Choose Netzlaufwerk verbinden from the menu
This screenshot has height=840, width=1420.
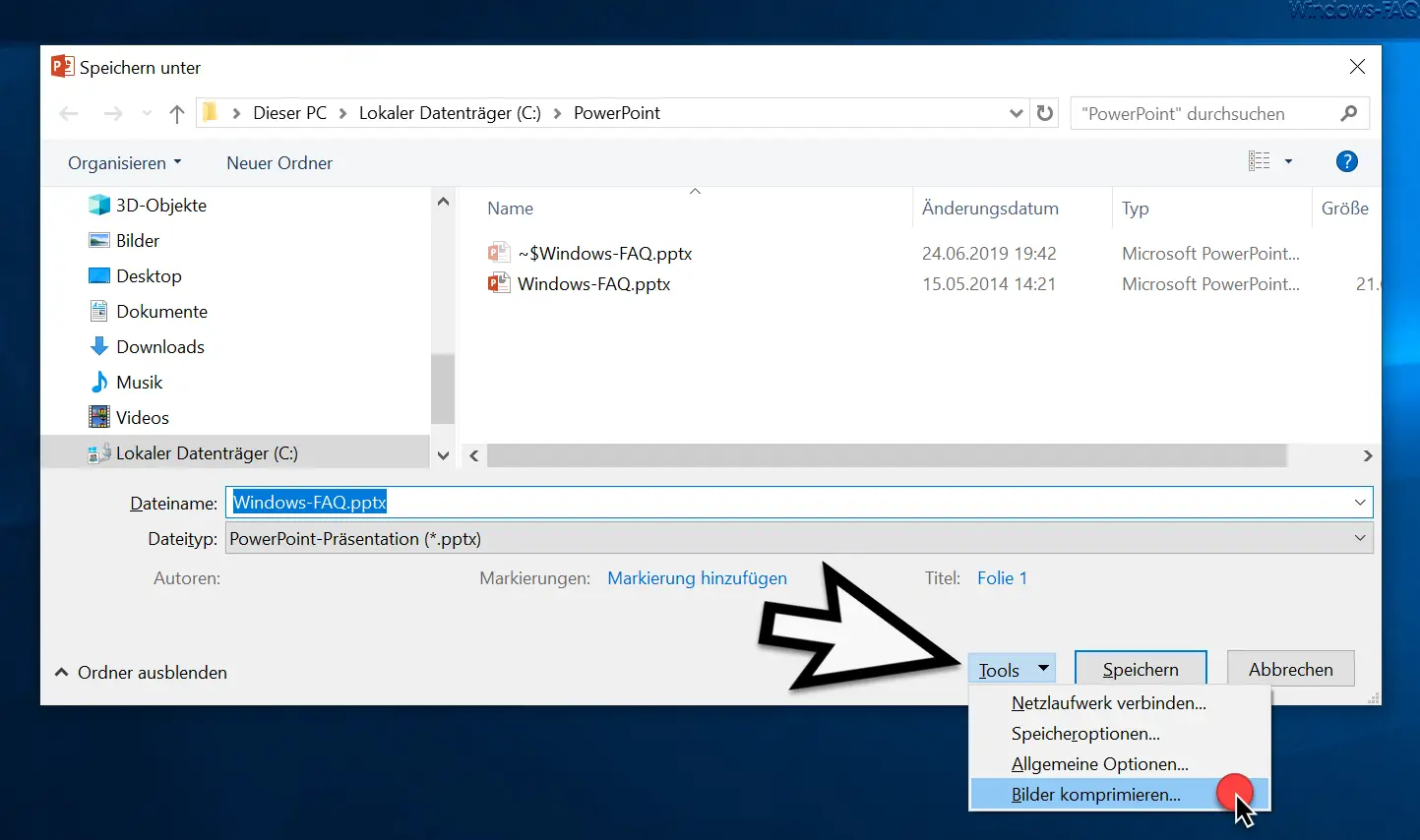1109,702
